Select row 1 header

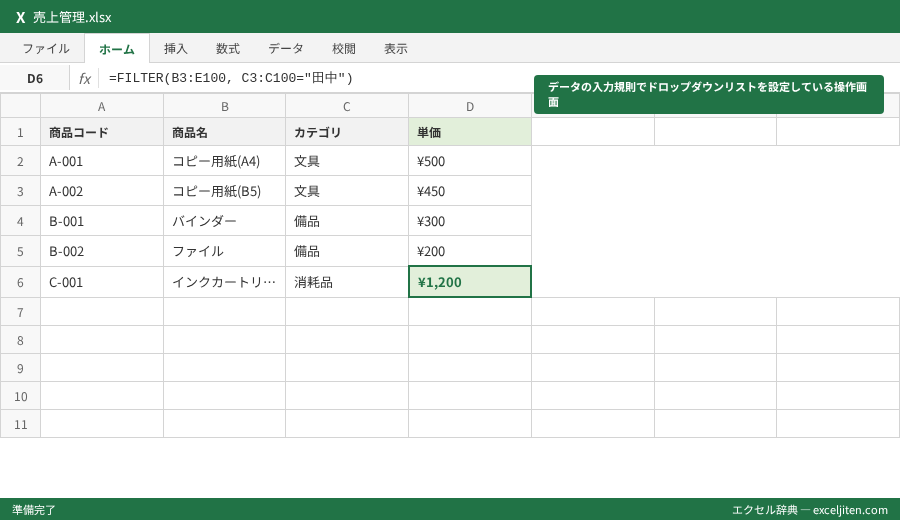click(20, 132)
